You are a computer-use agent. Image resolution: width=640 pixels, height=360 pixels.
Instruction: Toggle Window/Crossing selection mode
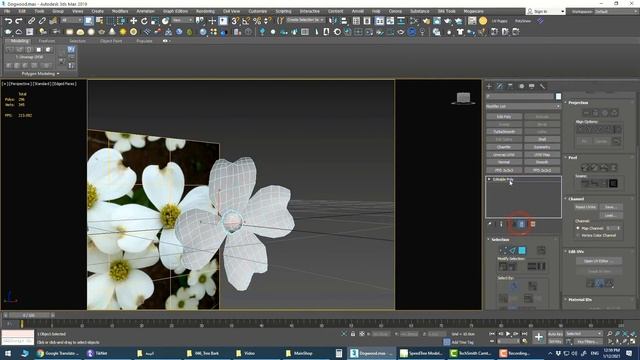pyautogui.click(x=121, y=20)
